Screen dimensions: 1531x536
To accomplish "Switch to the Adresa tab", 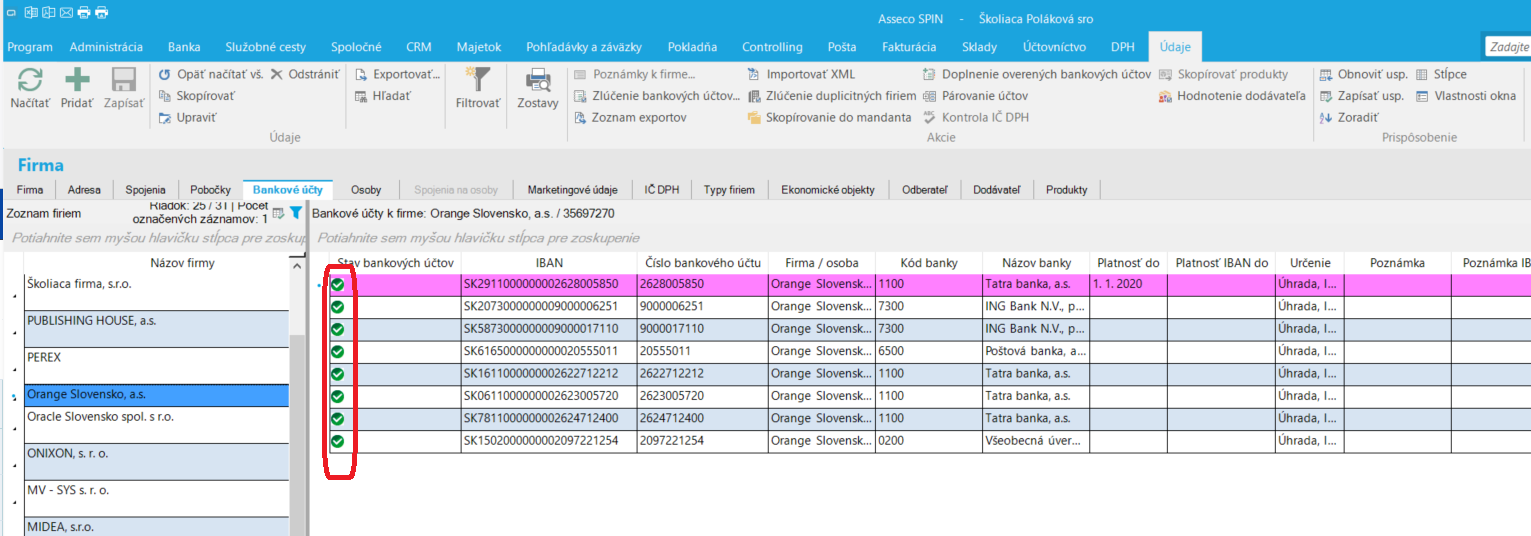I will tap(84, 190).
